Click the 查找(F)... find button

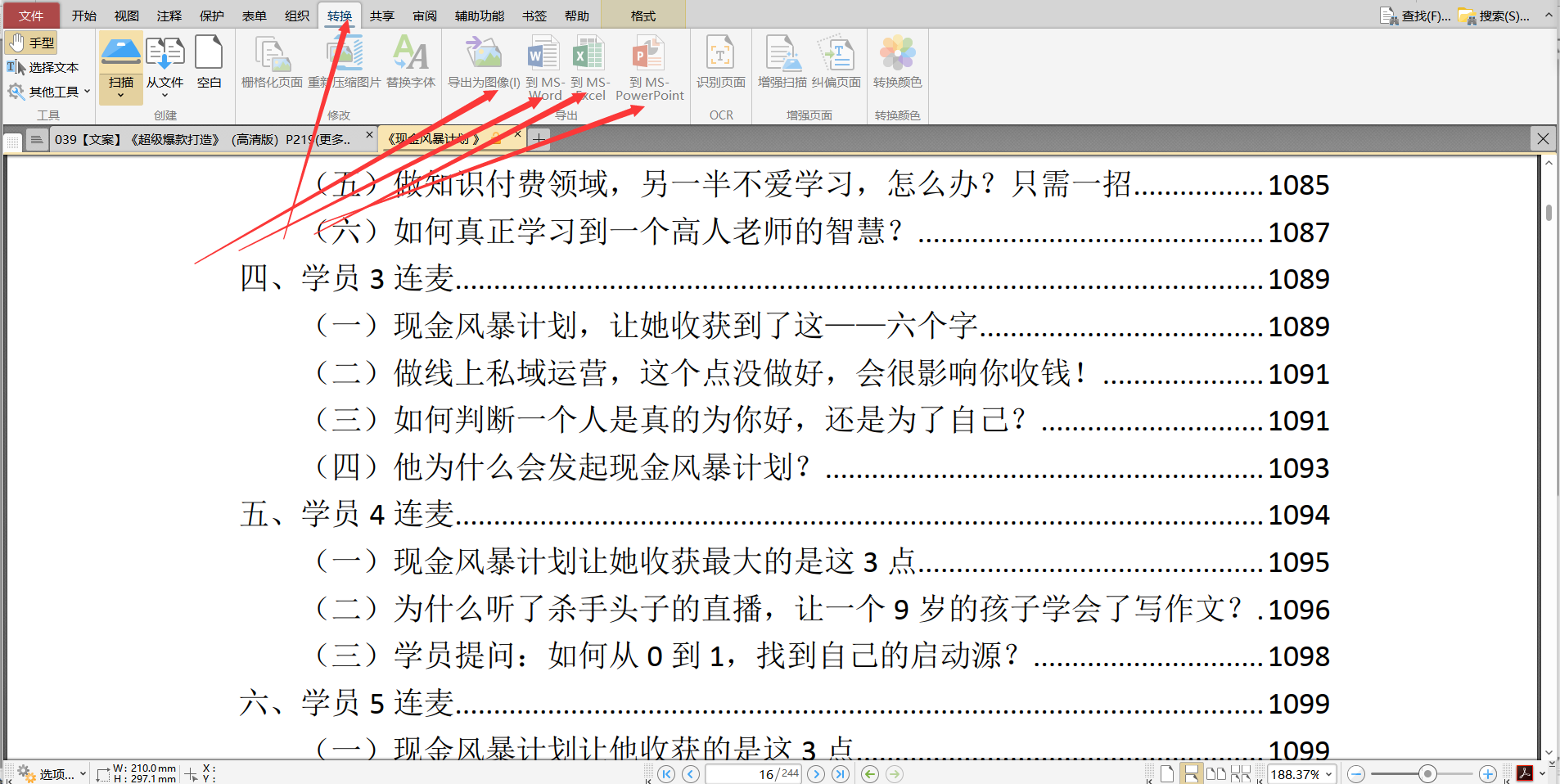[x=1415, y=16]
